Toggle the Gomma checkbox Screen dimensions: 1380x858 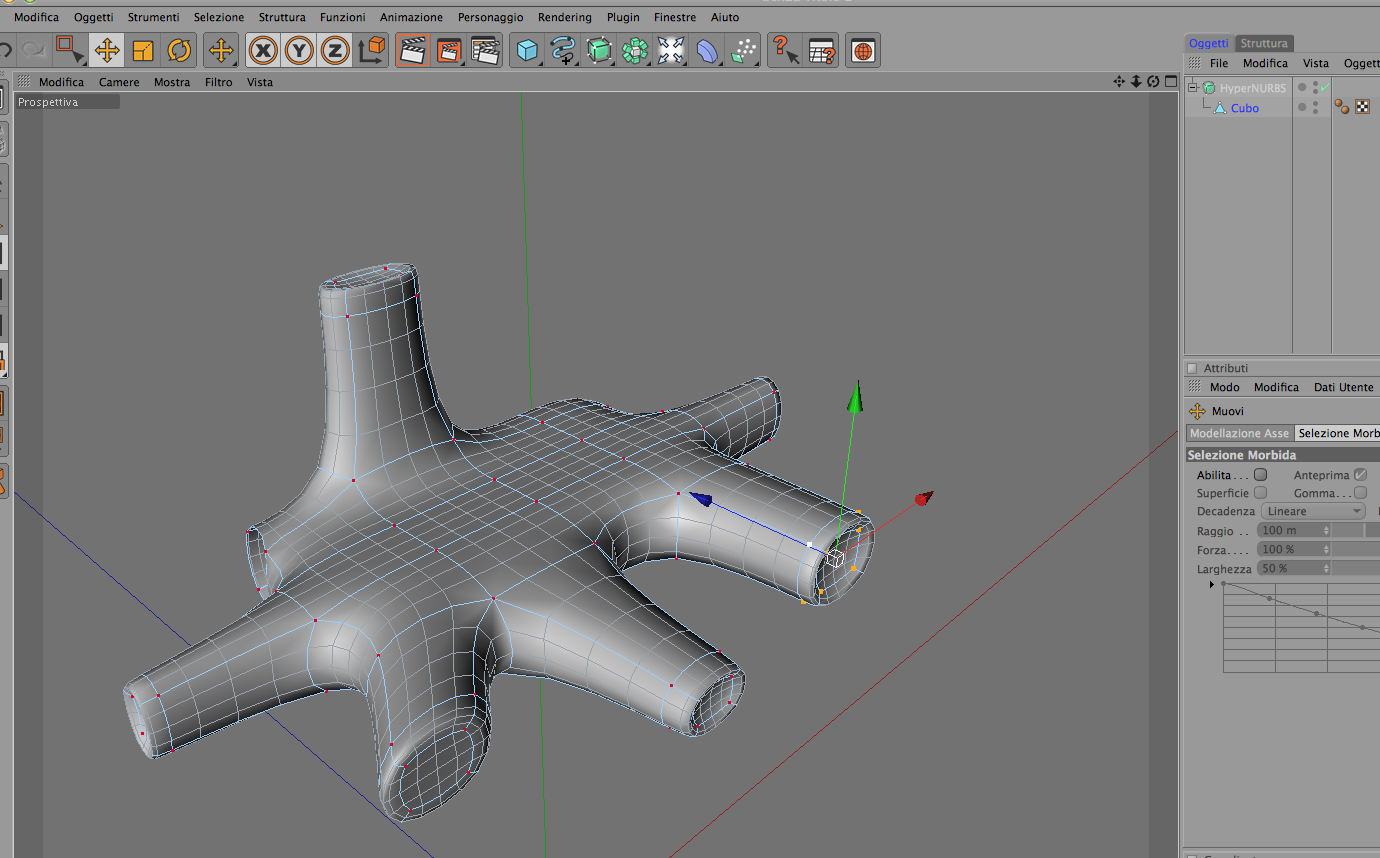1360,493
